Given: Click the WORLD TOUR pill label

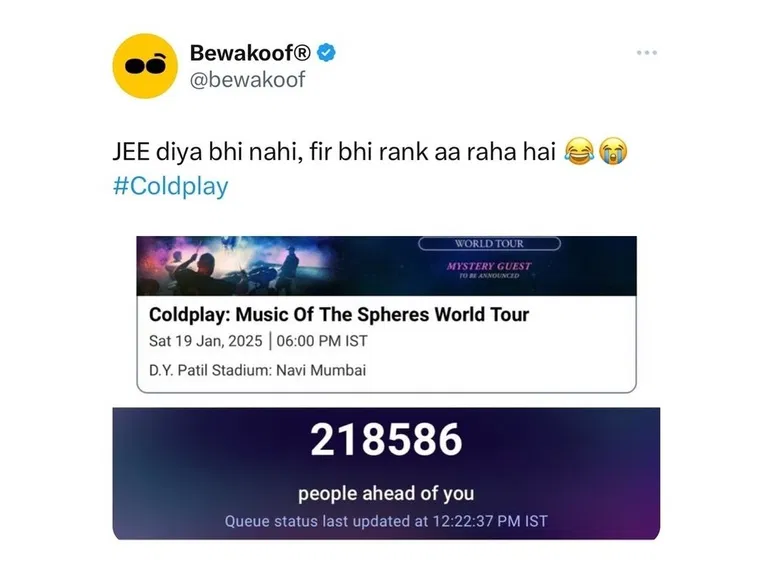Looking at the screenshot, I should pyautogui.click(x=489, y=243).
